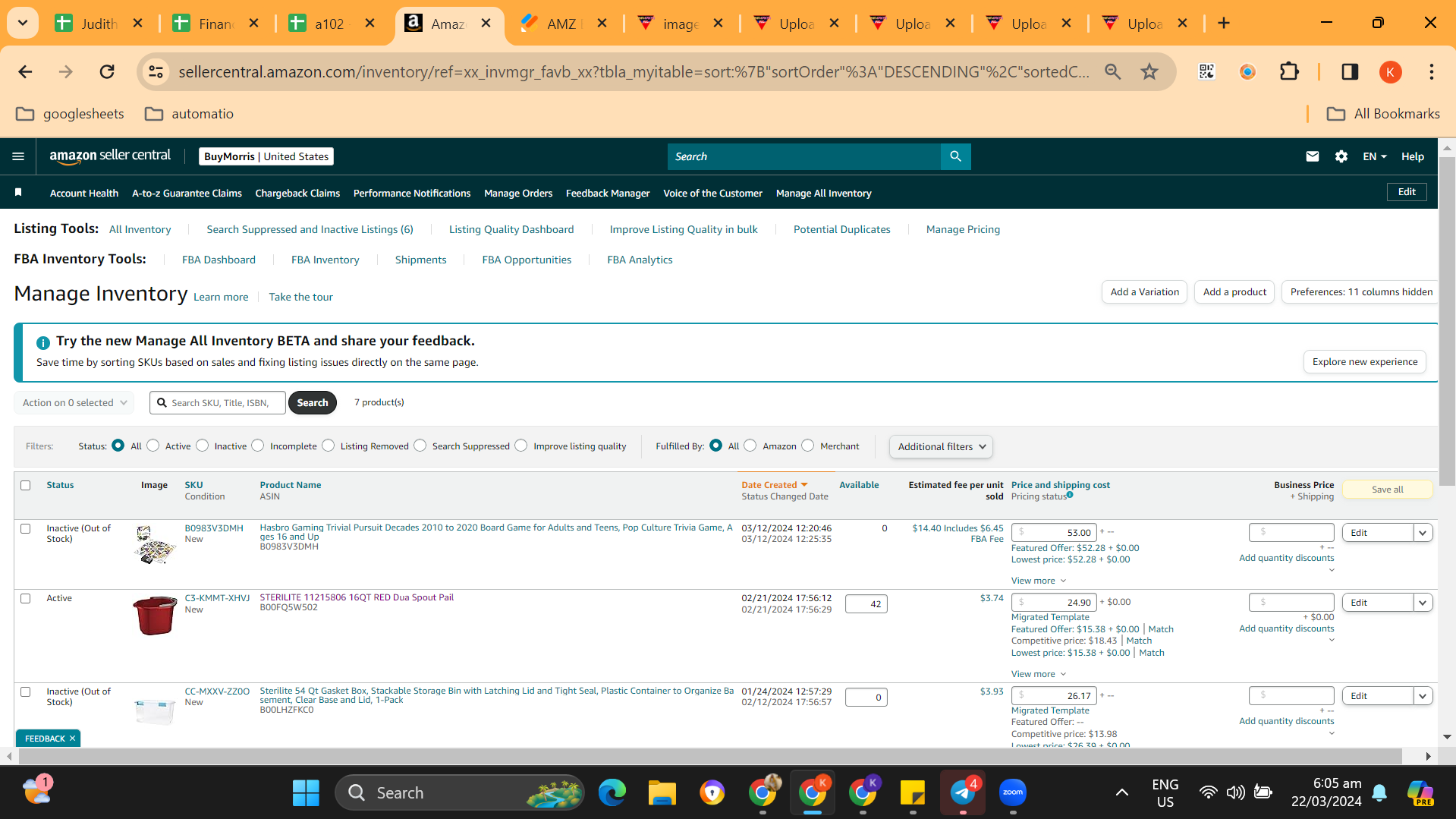Open Telegram from the taskbar
The width and height of the screenshot is (1456, 819).
pyautogui.click(x=963, y=793)
